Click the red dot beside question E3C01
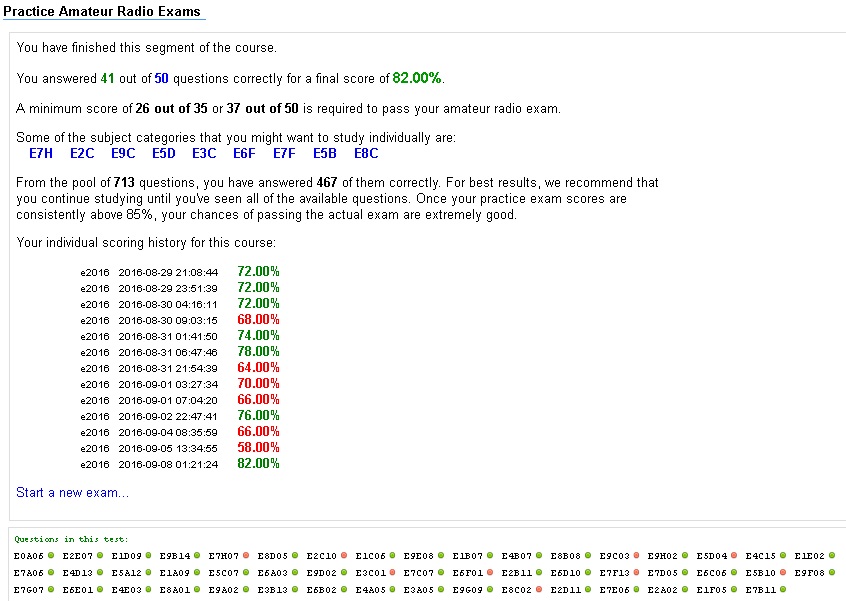The height and width of the screenshot is (601, 846). pyautogui.click(x=390, y=573)
